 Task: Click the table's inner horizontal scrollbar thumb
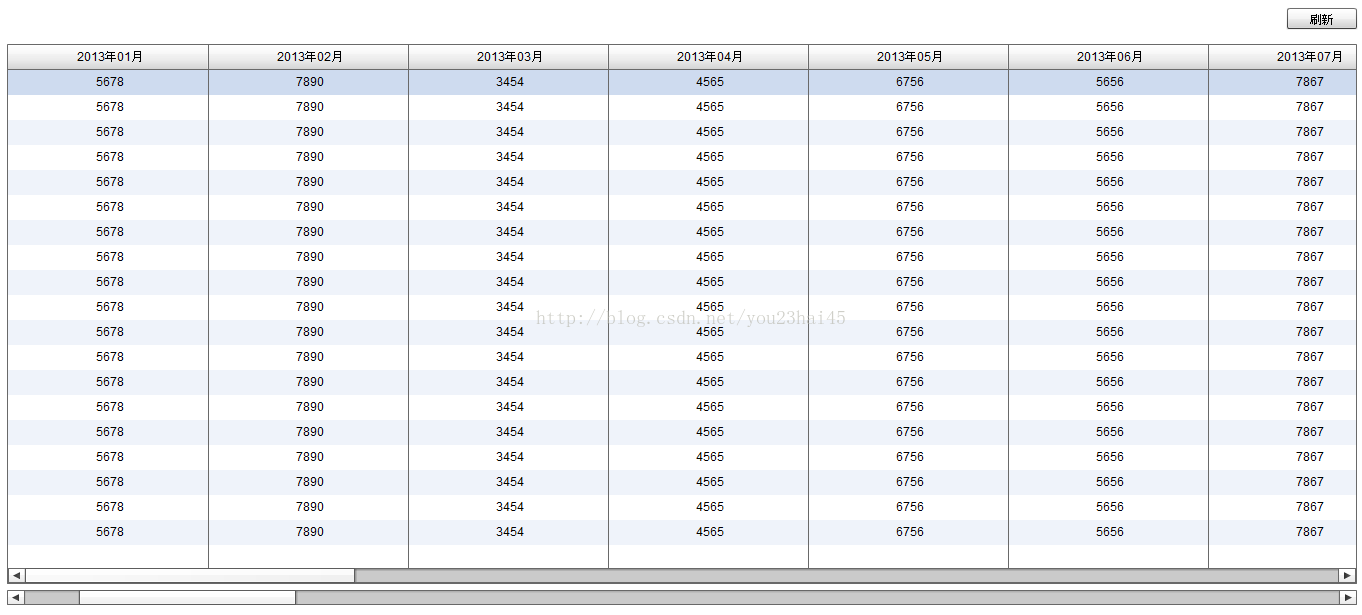point(190,576)
